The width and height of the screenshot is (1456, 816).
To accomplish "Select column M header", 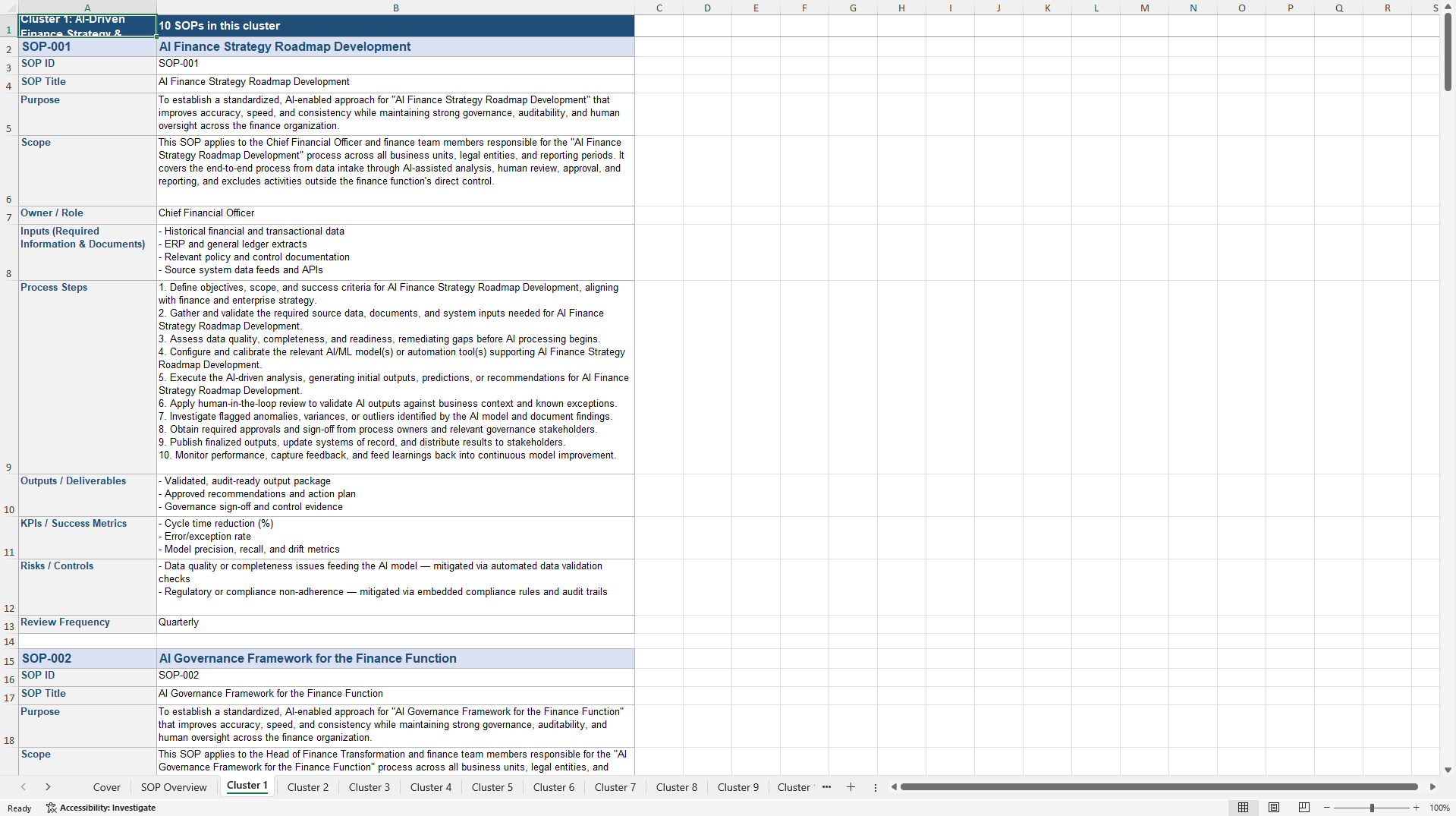I will click(1144, 8).
